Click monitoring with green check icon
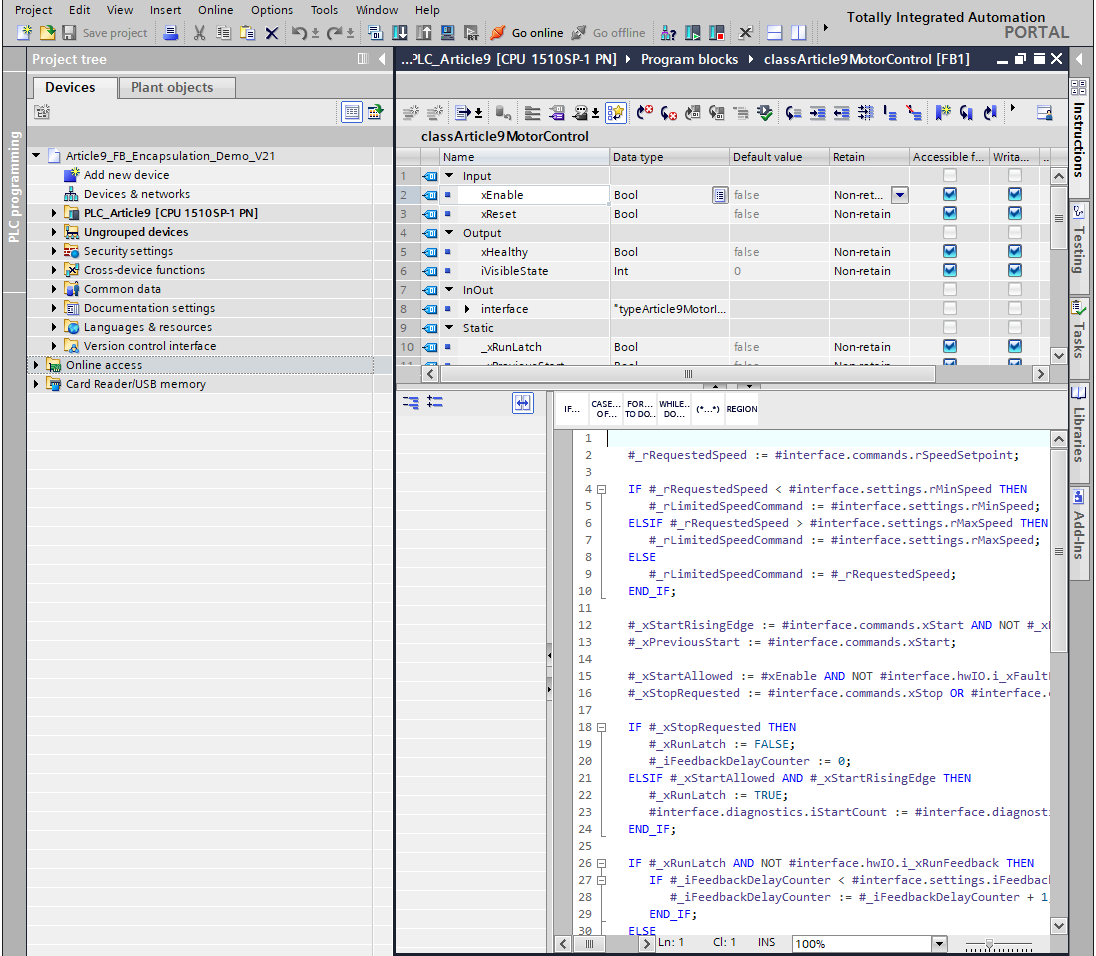This screenshot has height=956, width=1096. point(765,112)
